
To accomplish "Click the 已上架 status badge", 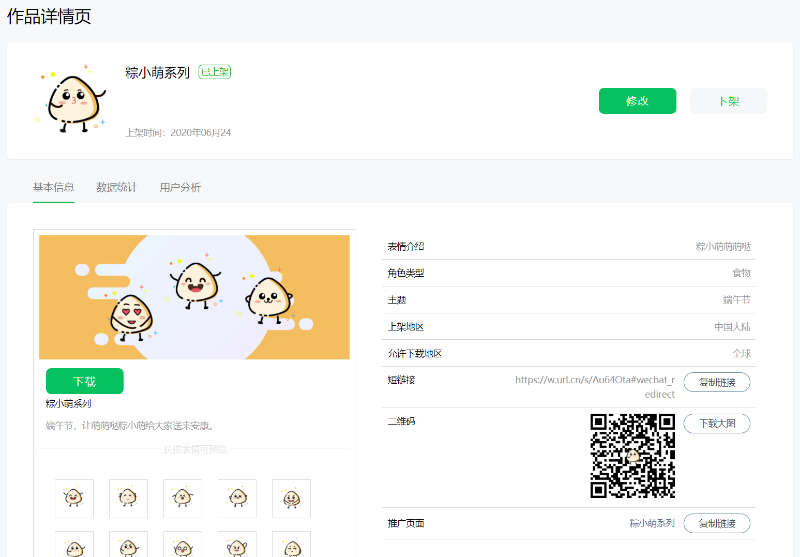I will tap(215, 72).
